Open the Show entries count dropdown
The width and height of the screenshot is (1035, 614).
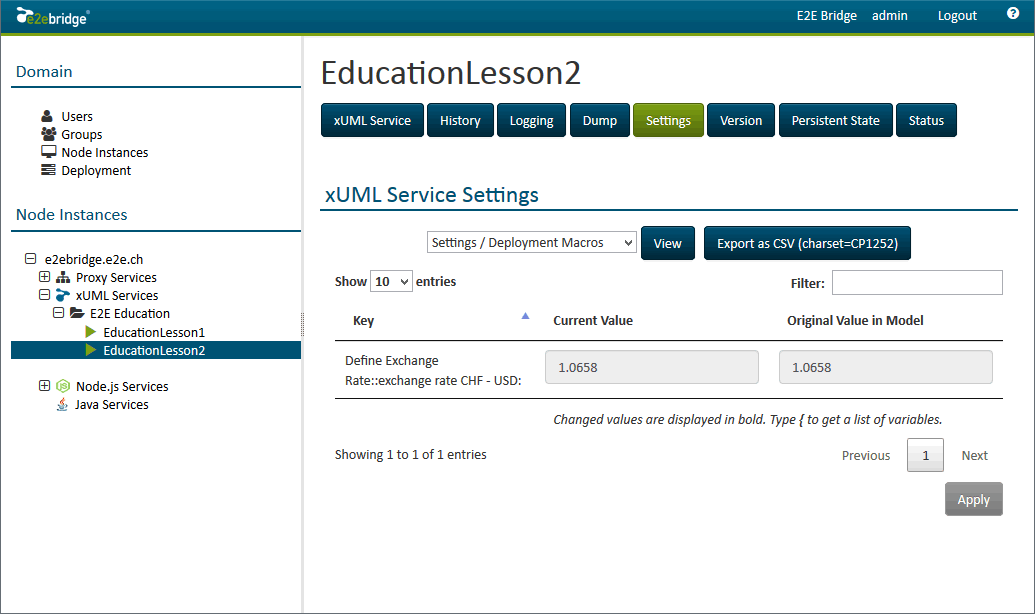391,282
